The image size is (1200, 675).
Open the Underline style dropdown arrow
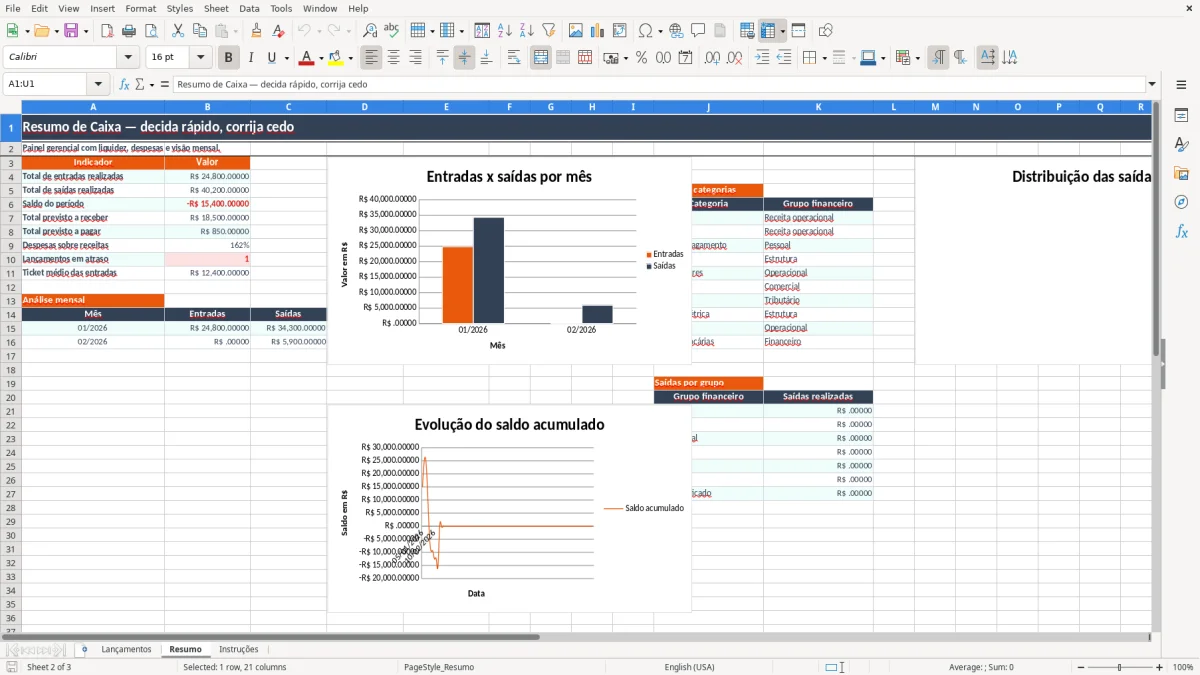[286, 58]
